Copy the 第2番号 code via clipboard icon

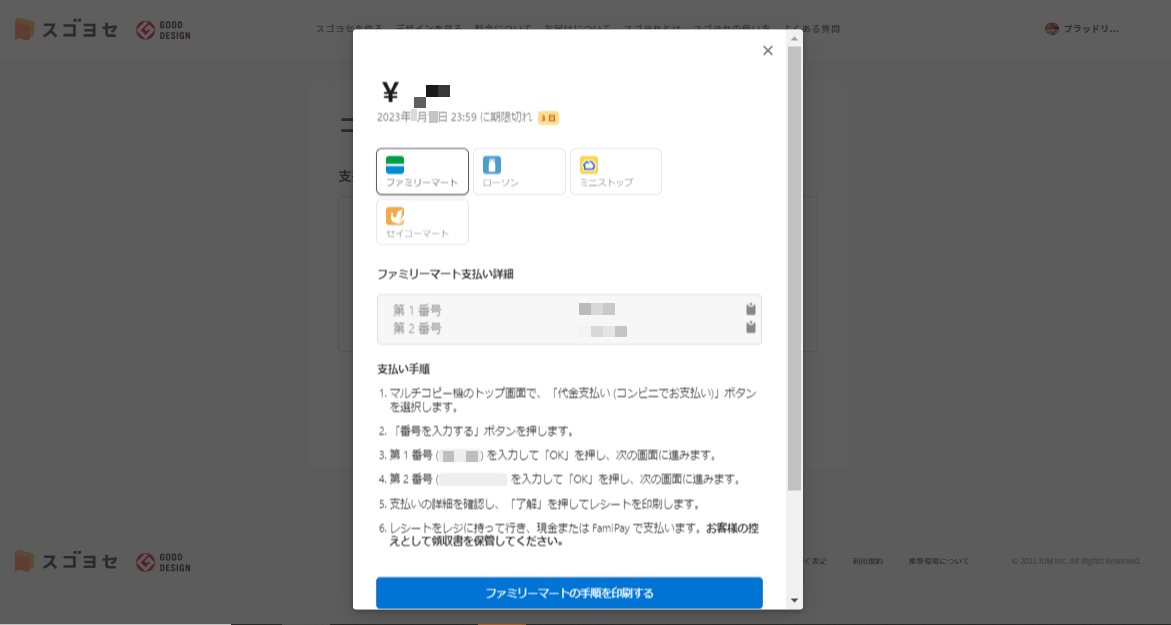[x=751, y=327]
